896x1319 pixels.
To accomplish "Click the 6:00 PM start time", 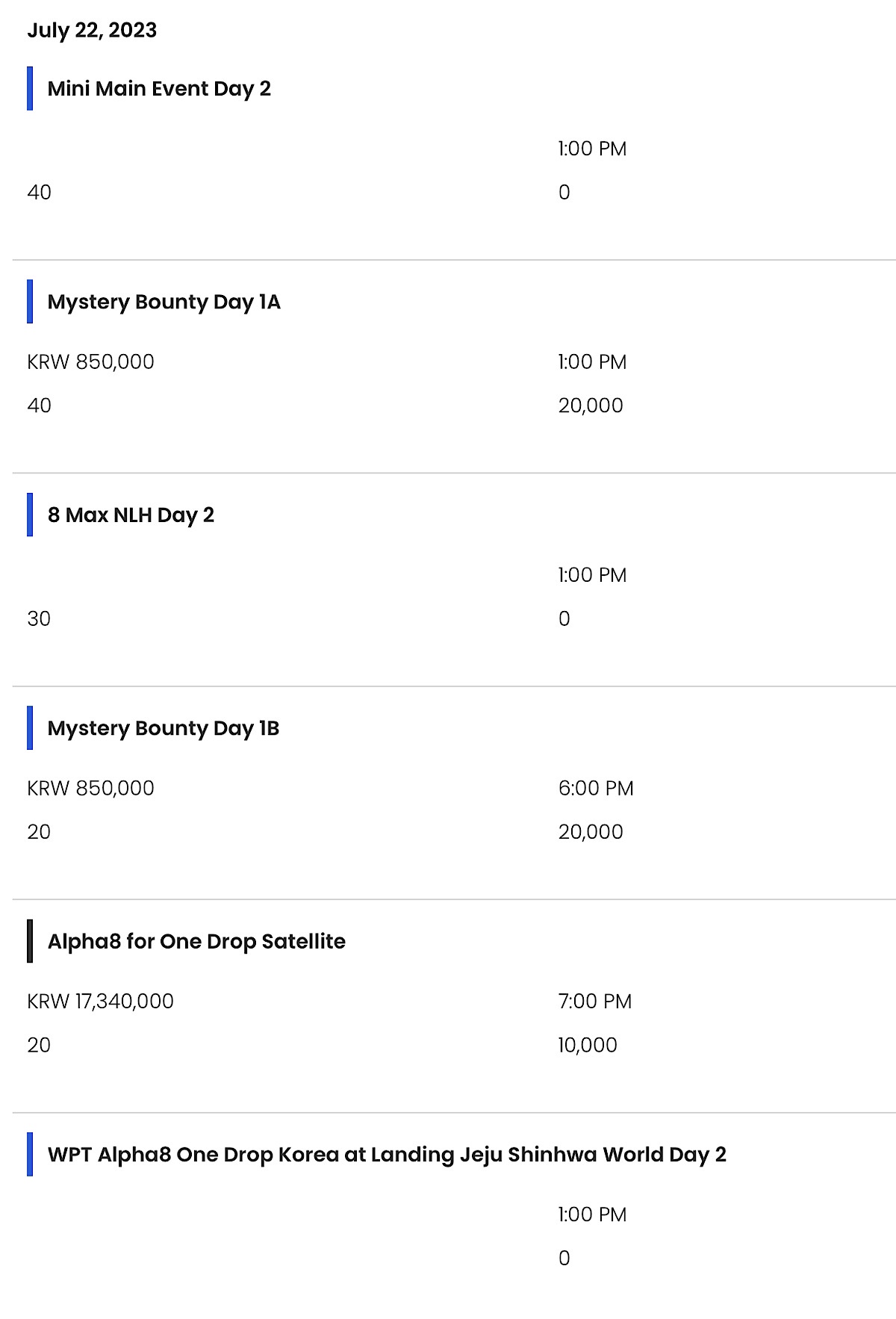I will pyautogui.click(x=596, y=788).
